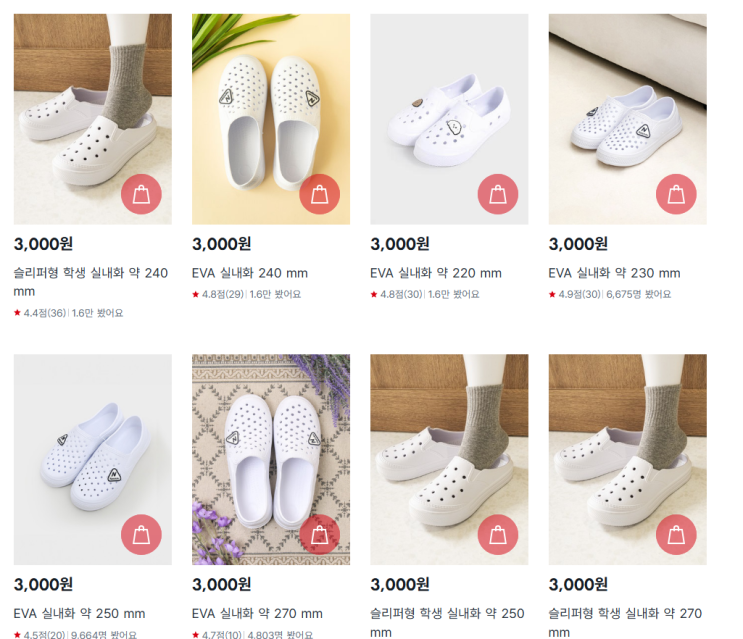Viewport: 743px width, 639px height.
Task: Add EVA 실내화 약 250 mm to cart
Action: [141, 535]
